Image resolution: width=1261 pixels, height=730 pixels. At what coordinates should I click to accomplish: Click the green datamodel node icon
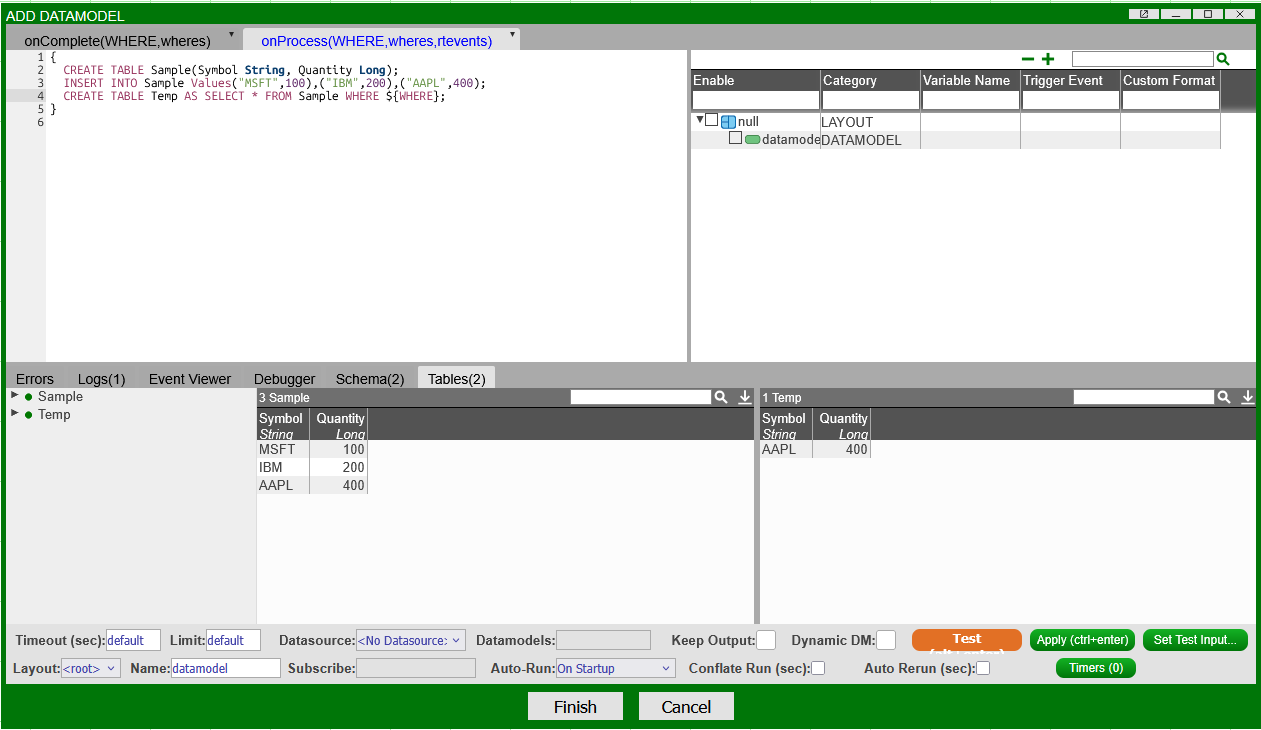752,140
